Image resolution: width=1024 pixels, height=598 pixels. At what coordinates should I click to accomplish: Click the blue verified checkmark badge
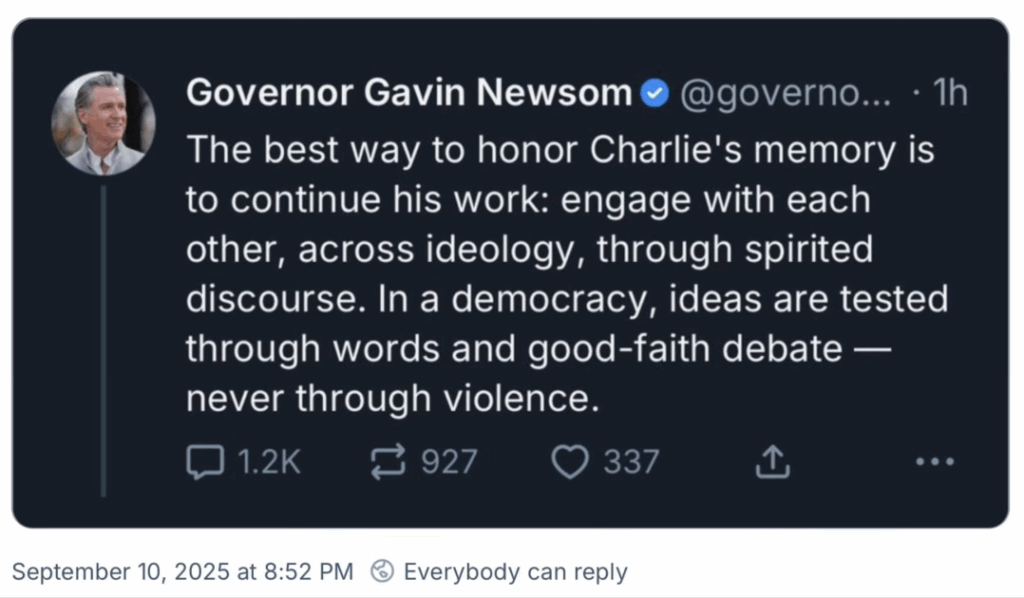point(654,94)
